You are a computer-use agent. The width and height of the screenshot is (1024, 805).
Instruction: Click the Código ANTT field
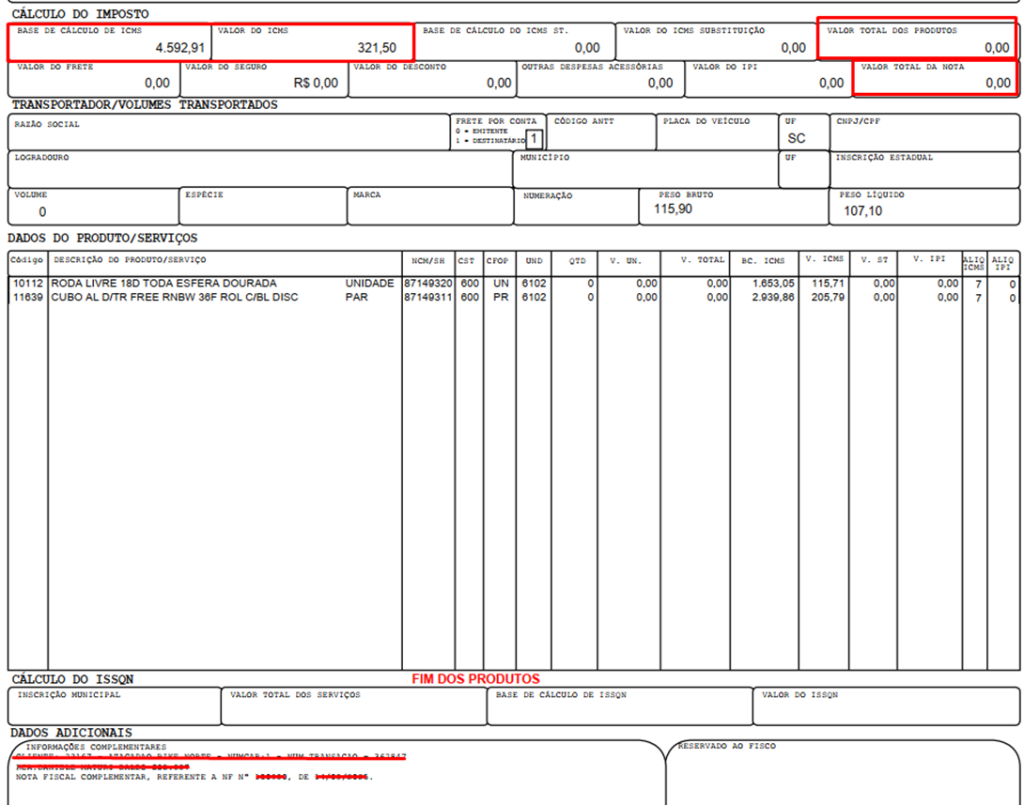coord(601,133)
